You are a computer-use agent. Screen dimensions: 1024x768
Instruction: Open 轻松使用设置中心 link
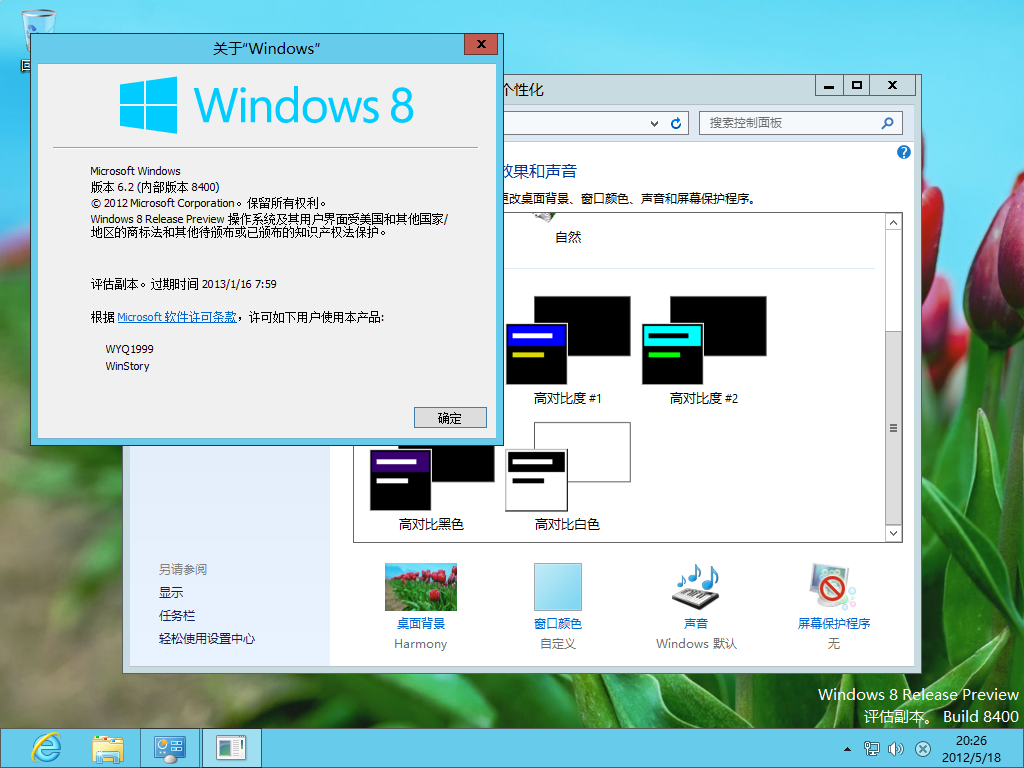click(x=207, y=639)
